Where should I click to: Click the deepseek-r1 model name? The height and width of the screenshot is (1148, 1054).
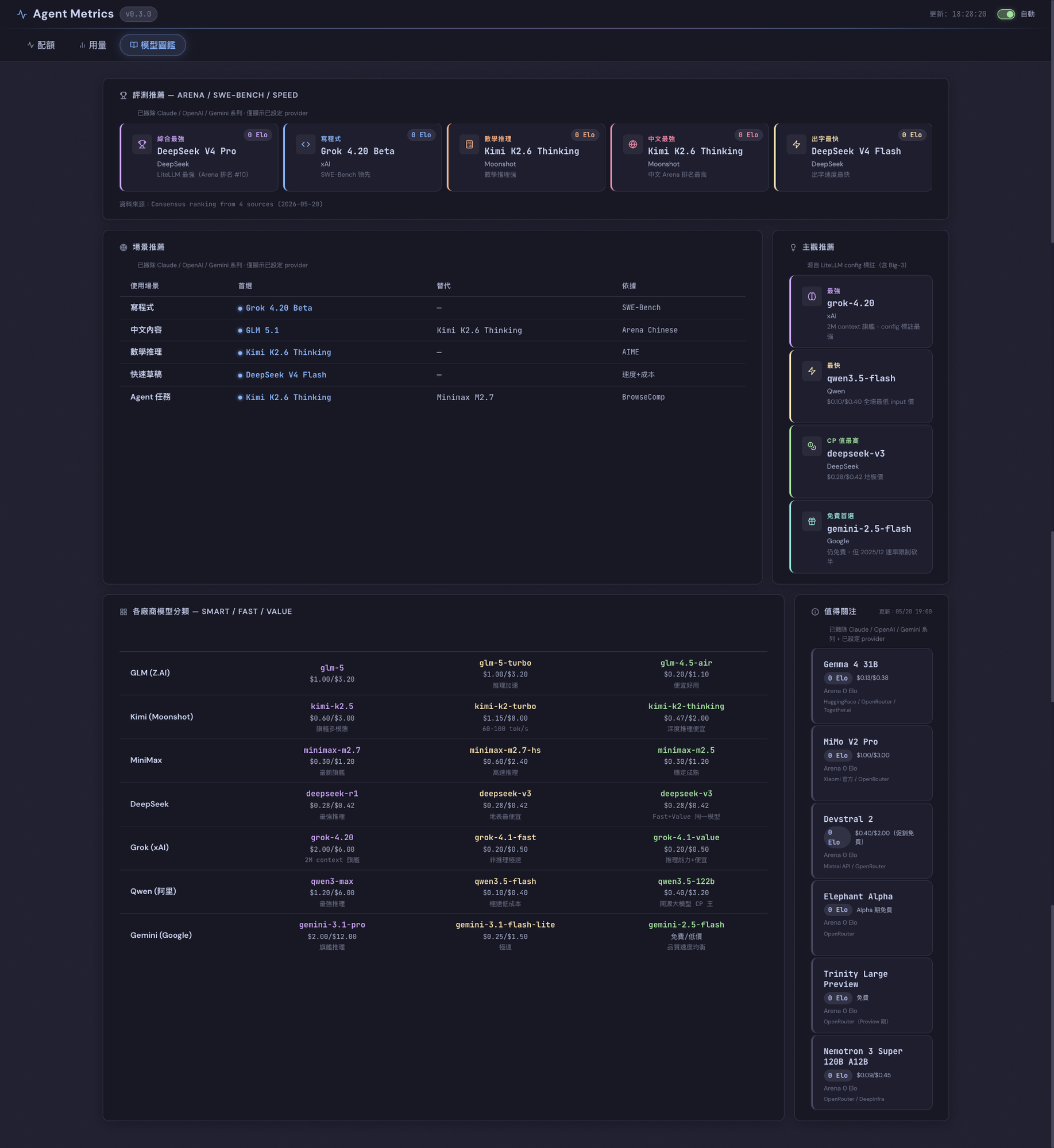(x=332, y=794)
